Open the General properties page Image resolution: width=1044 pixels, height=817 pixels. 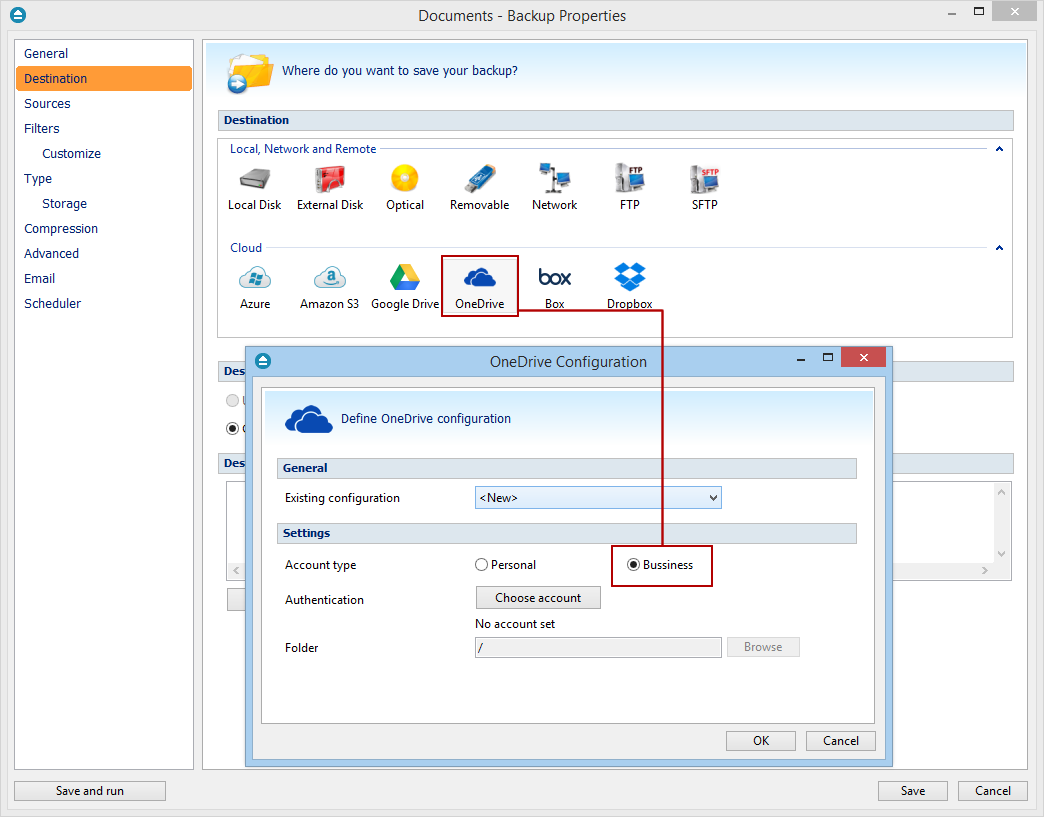[104, 53]
